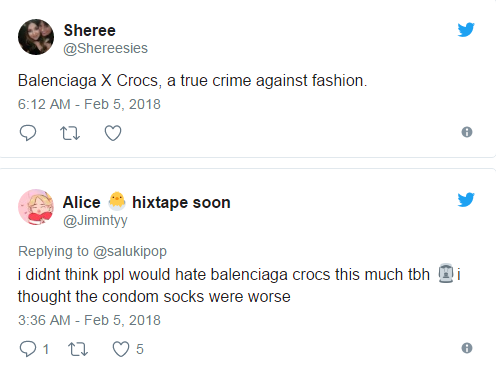Open the 3:36 AM - Feb 5, 2018 timestamp

coord(89,320)
